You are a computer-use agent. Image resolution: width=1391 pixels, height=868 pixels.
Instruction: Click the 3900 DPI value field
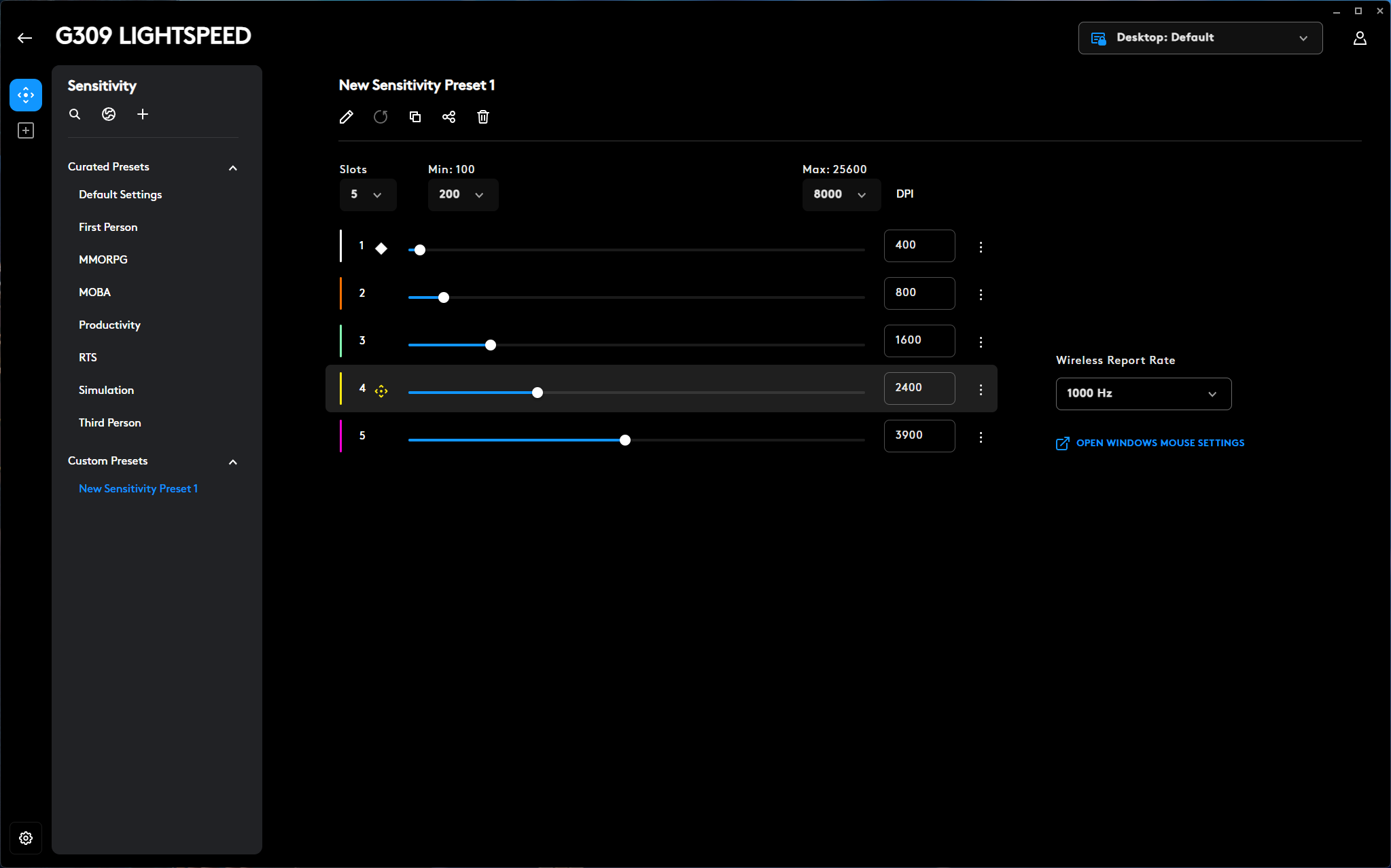(x=919, y=436)
